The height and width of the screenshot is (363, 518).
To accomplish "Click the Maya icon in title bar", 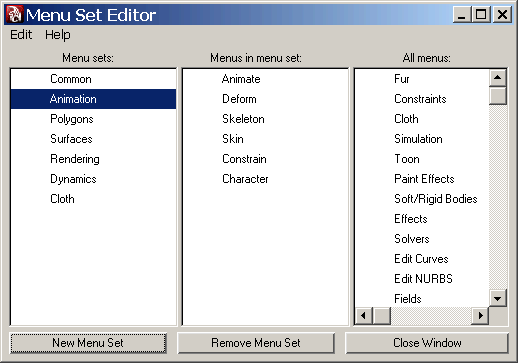I will (x=14, y=14).
